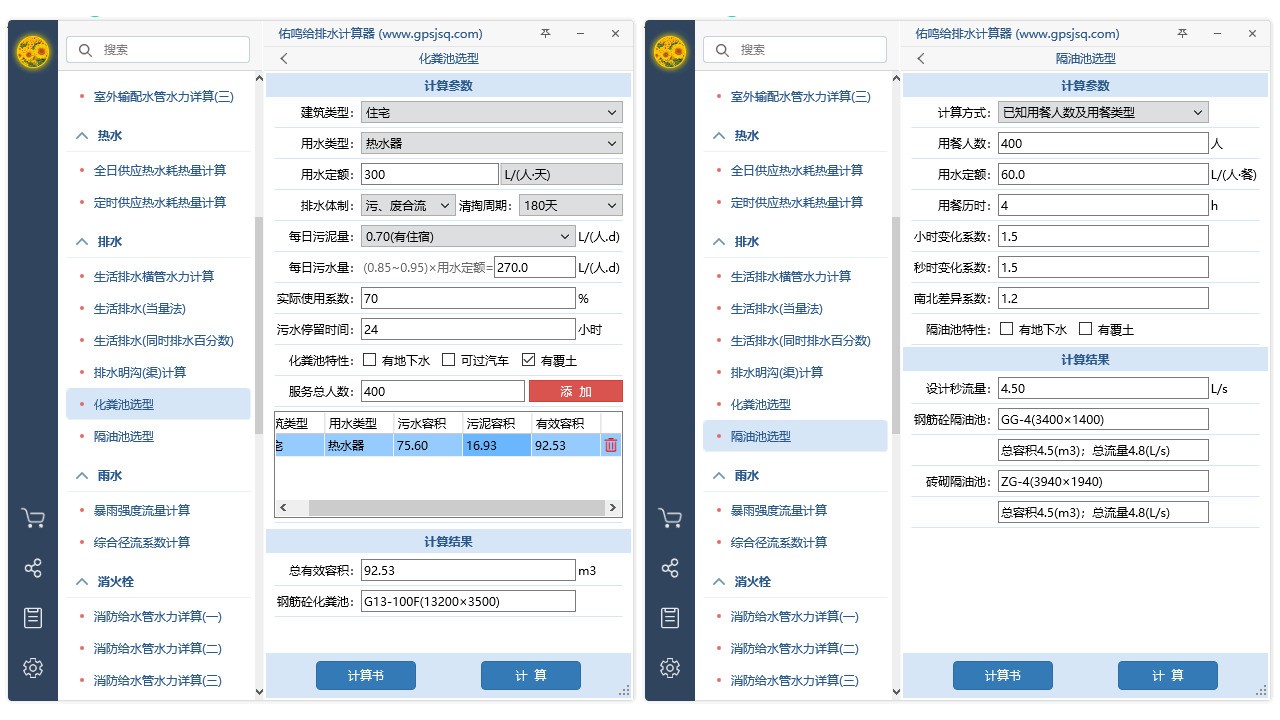Delete the 热水器 table row via trash icon
Image resolution: width=1280 pixels, height=720 pixels.
tap(611, 444)
